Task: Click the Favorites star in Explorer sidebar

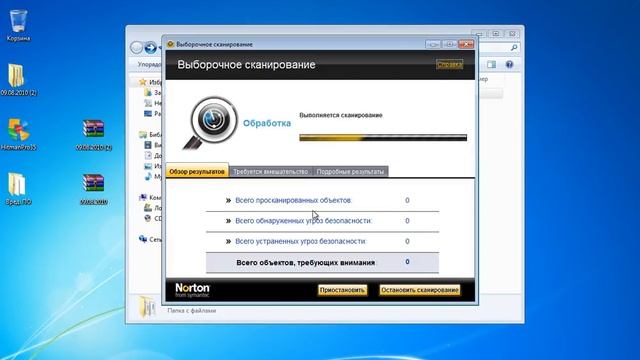Action: point(142,82)
